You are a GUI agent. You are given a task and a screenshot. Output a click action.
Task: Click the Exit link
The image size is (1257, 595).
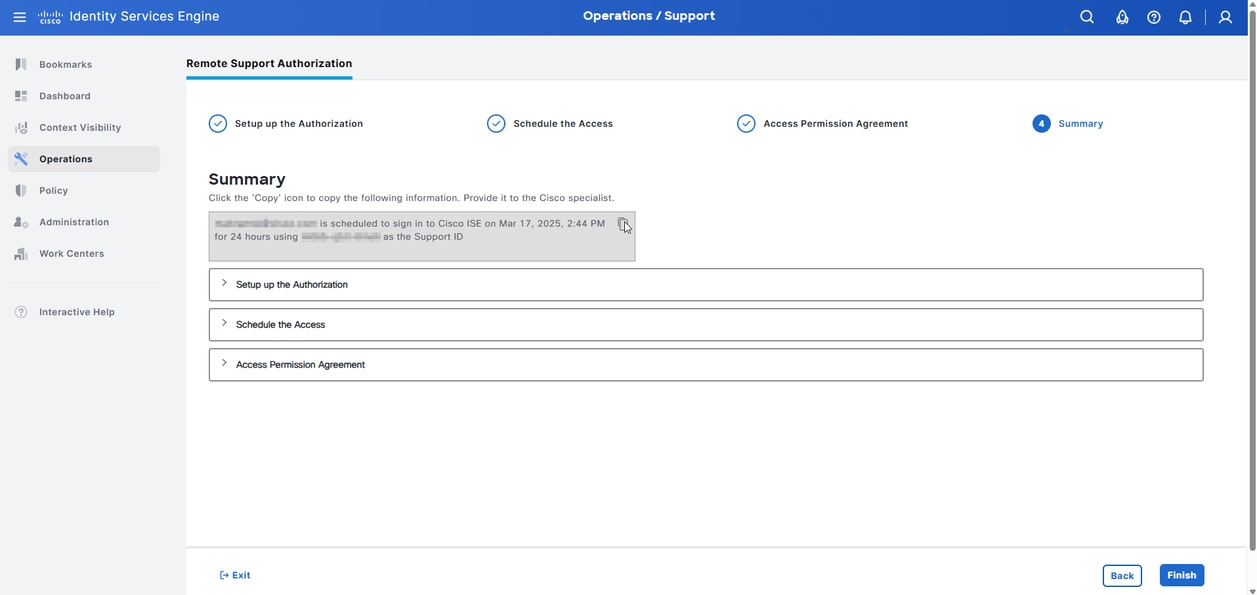tap(235, 575)
